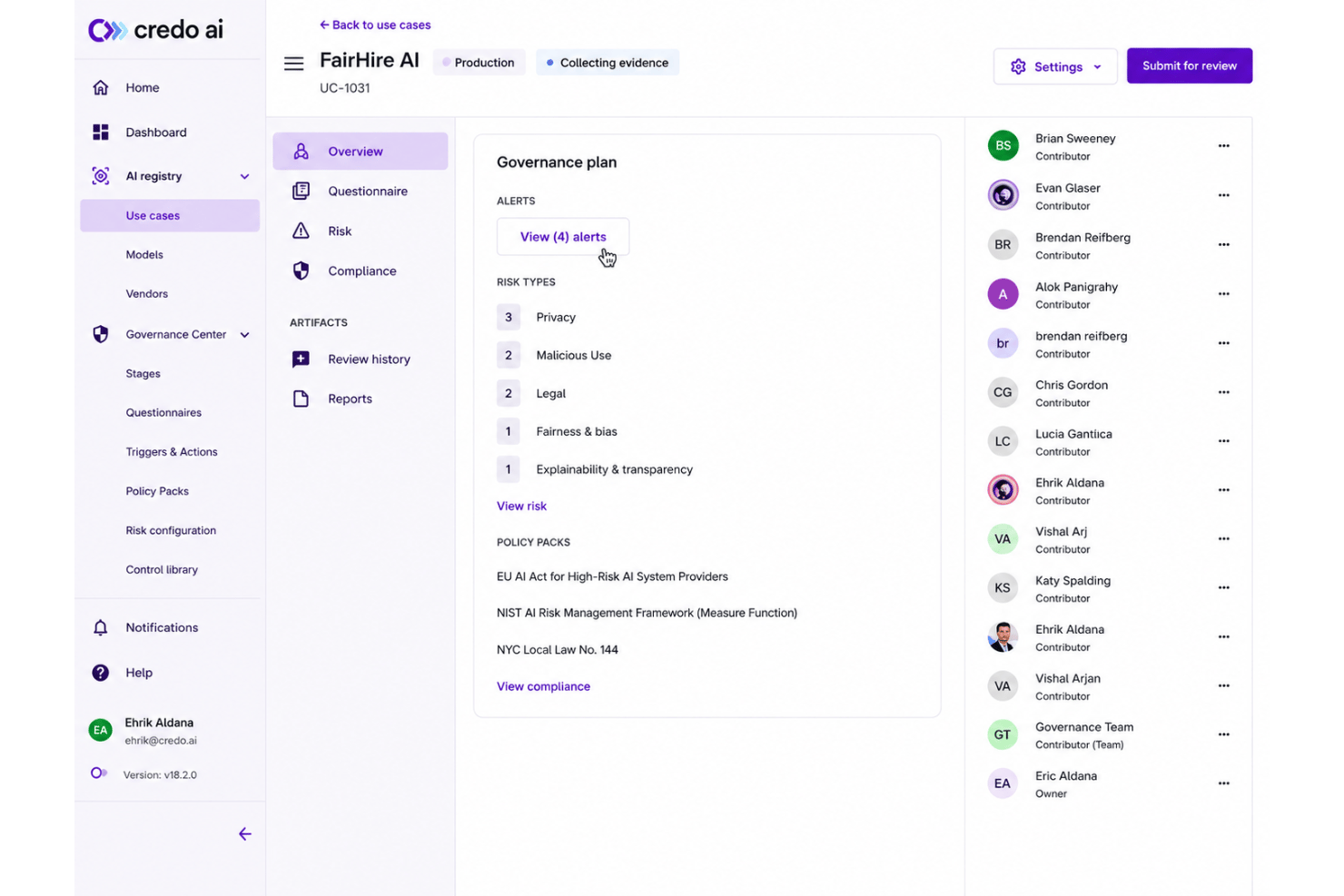Open Triggers & Actions

tap(172, 452)
